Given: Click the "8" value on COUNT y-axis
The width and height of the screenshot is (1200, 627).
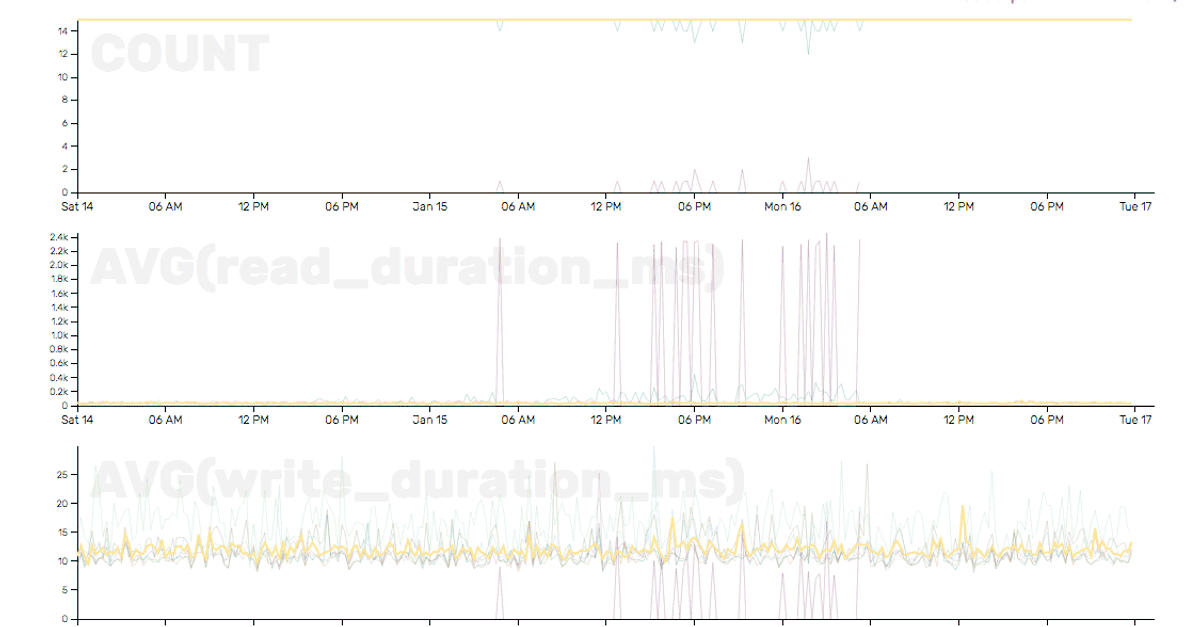Looking at the screenshot, I should pyautogui.click(x=65, y=100).
